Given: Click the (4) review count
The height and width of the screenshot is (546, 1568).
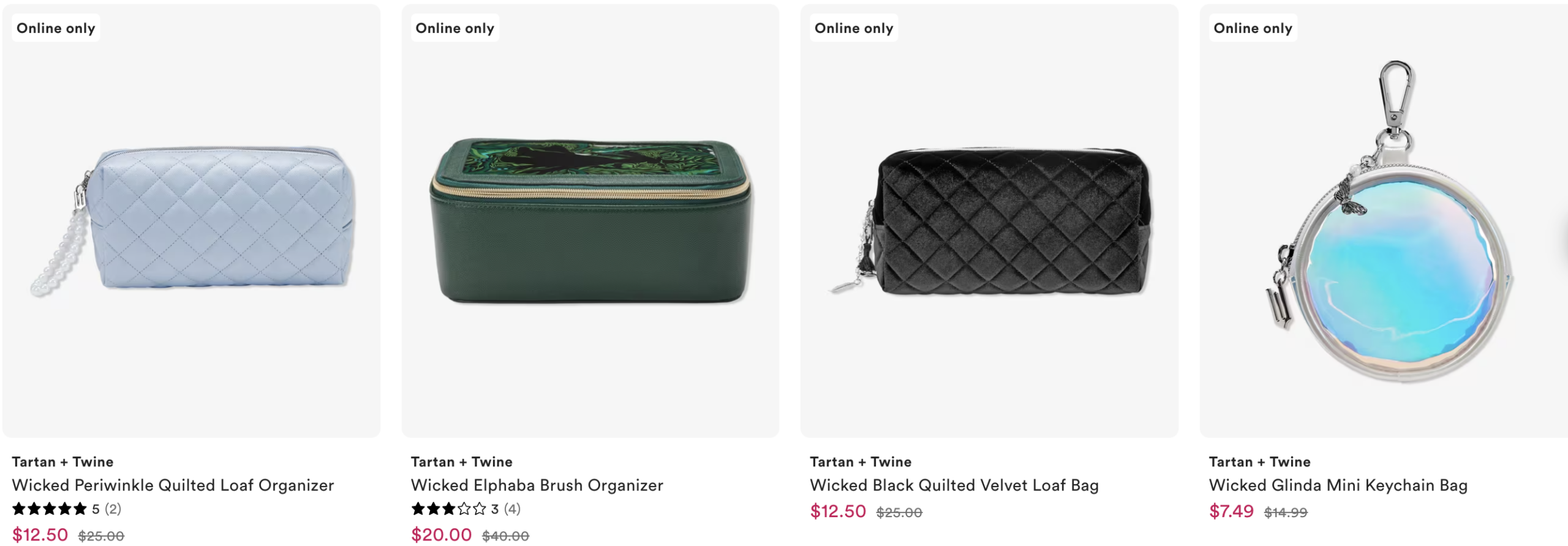Looking at the screenshot, I should click(x=512, y=509).
